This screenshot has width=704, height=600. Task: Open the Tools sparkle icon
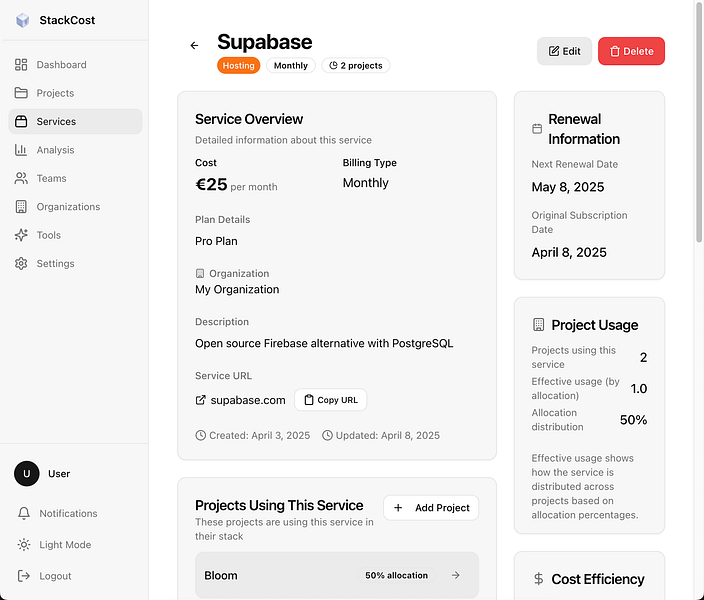(21, 235)
